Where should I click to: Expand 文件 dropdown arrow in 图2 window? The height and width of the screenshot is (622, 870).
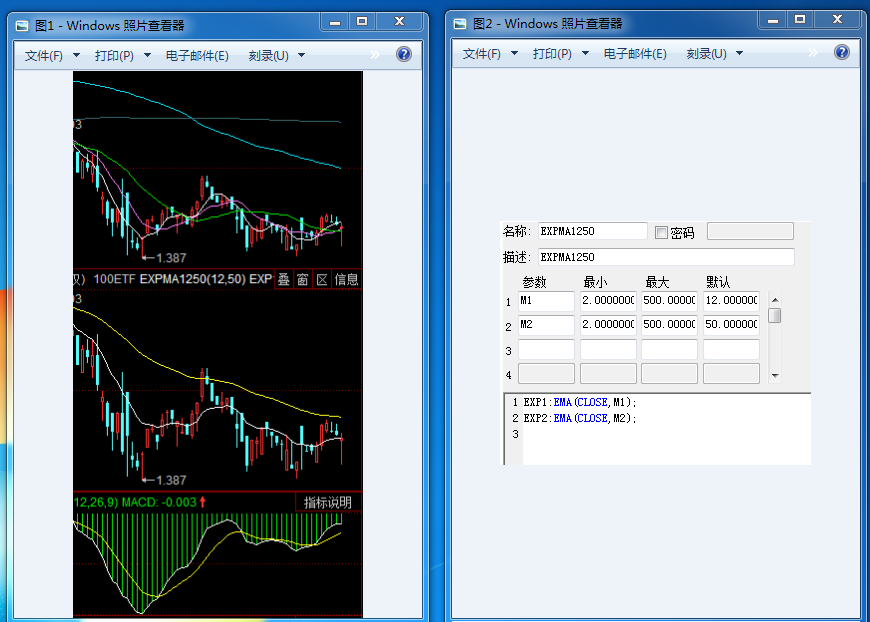click(514, 54)
